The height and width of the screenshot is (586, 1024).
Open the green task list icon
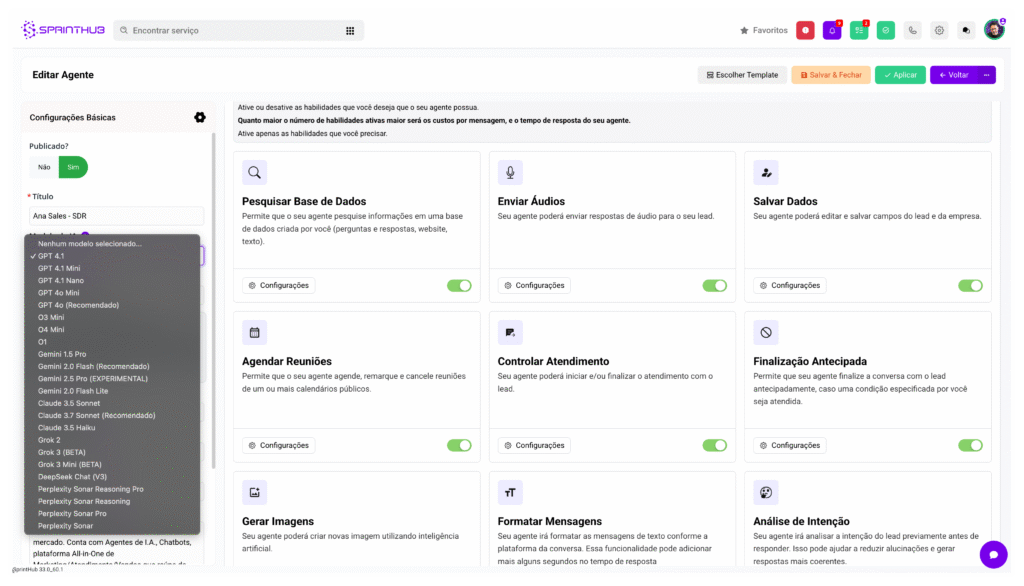(859, 30)
